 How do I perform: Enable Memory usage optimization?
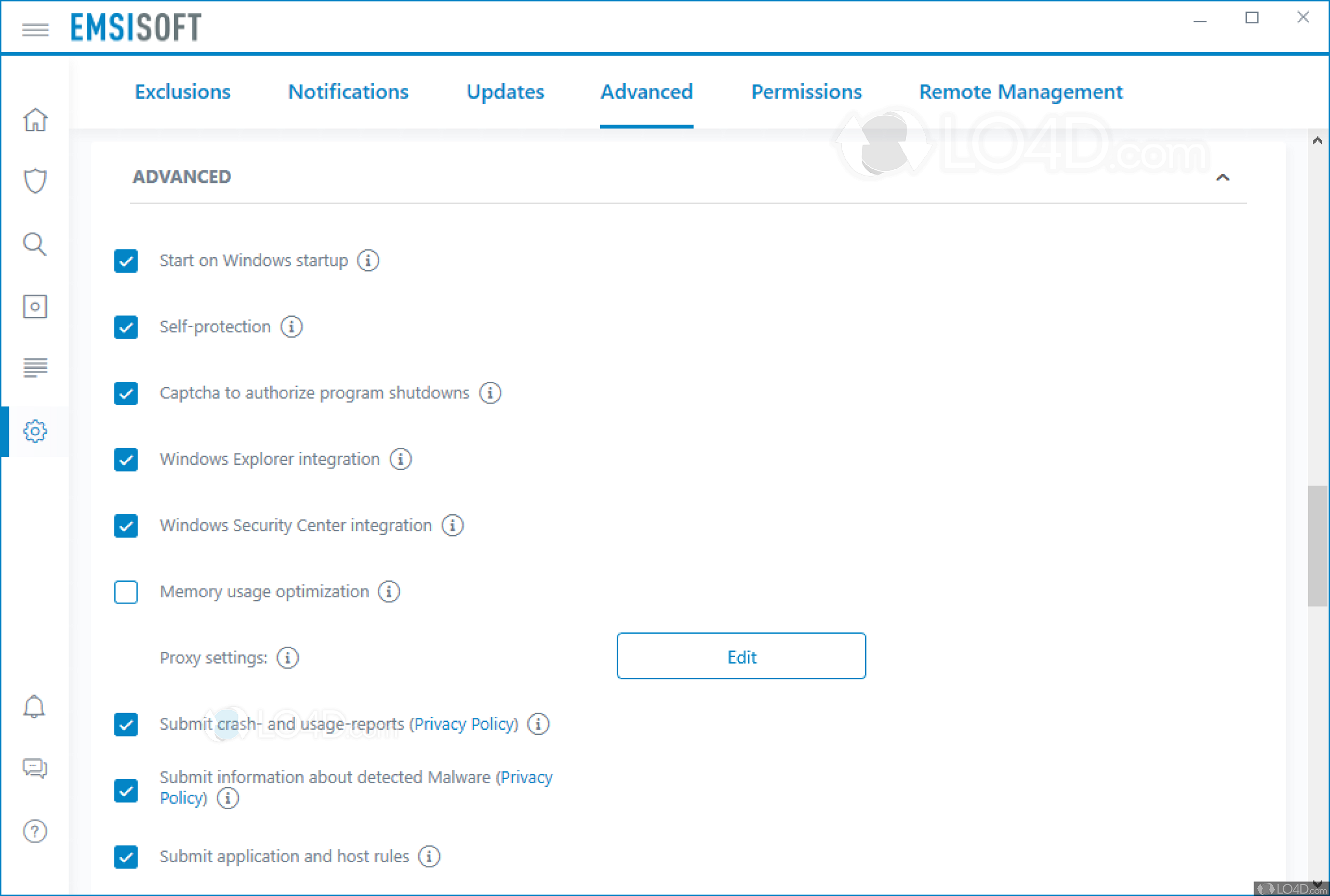(126, 593)
